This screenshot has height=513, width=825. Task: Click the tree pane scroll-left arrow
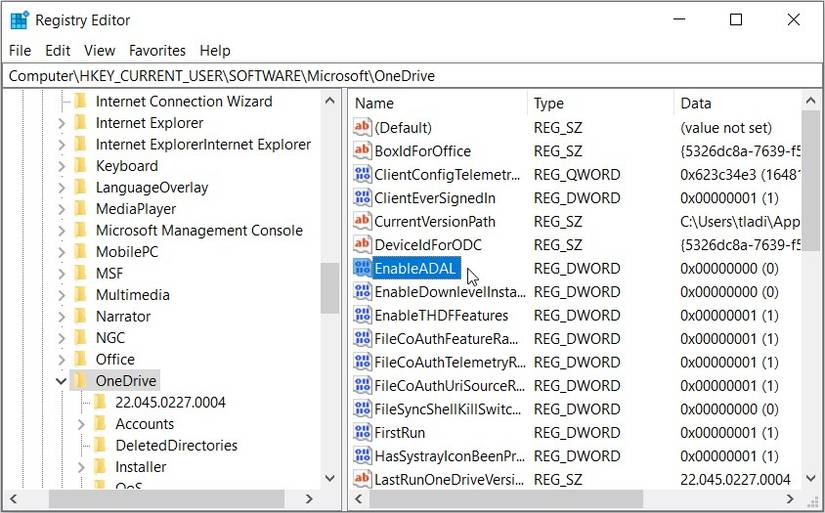pyautogui.click(x=14, y=498)
